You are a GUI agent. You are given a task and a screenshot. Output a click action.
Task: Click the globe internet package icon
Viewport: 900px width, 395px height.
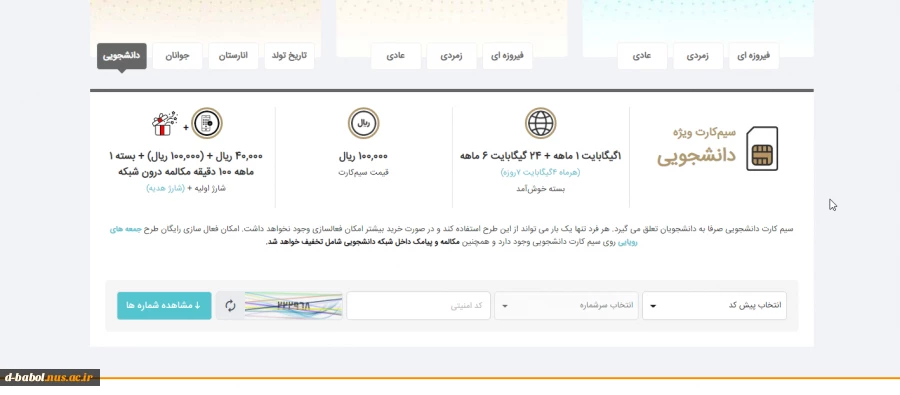click(x=541, y=123)
